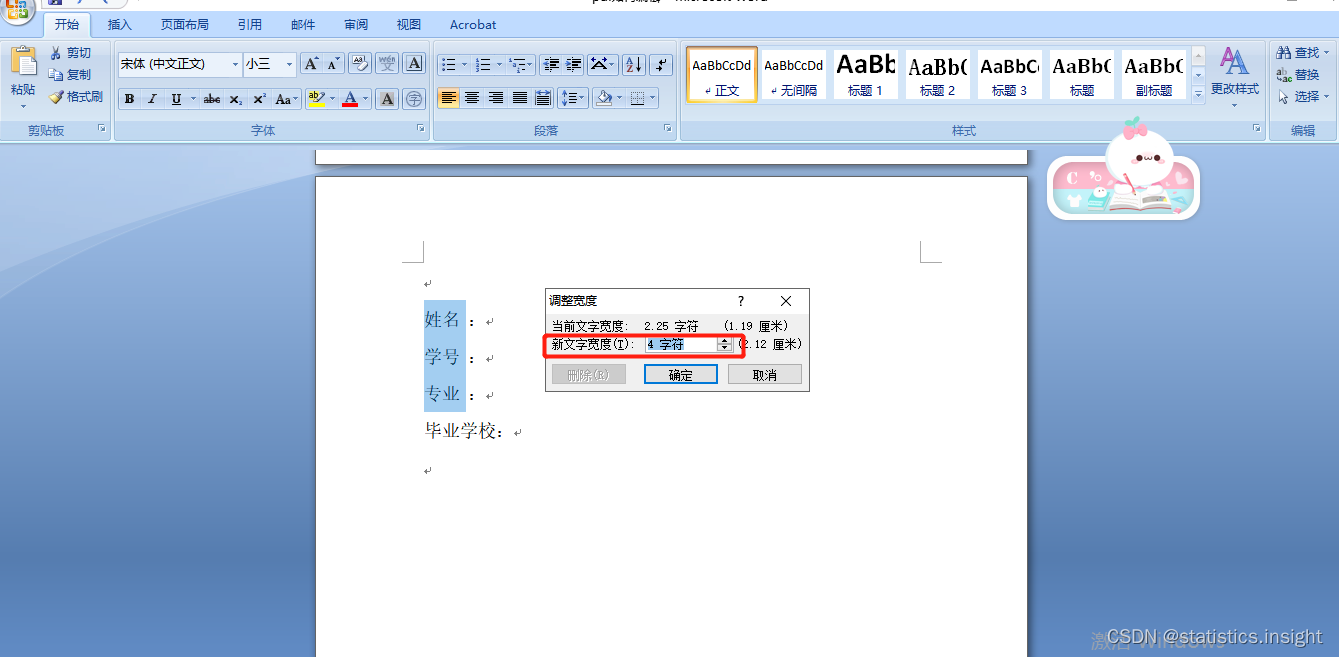
Task: Switch to the 邮件 ribbon tab
Action: tap(303, 24)
